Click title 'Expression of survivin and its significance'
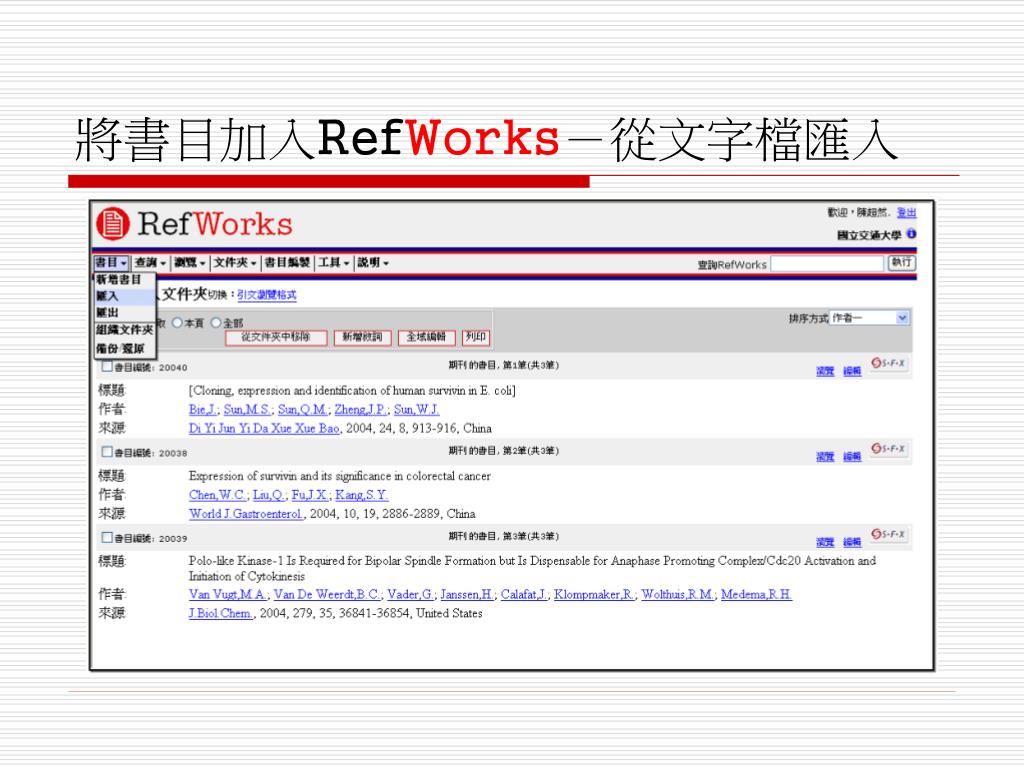This screenshot has height=768, width=1024. [x=340, y=476]
